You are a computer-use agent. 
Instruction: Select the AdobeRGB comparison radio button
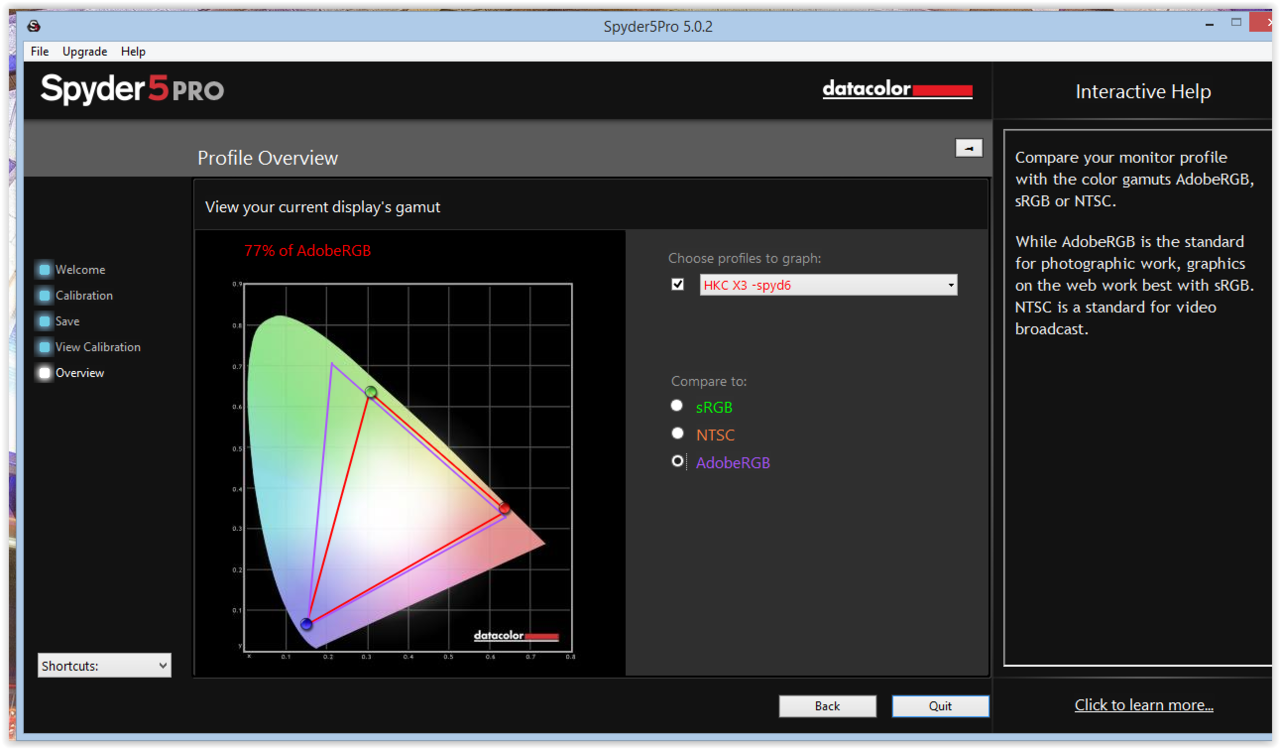(x=677, y=461)
